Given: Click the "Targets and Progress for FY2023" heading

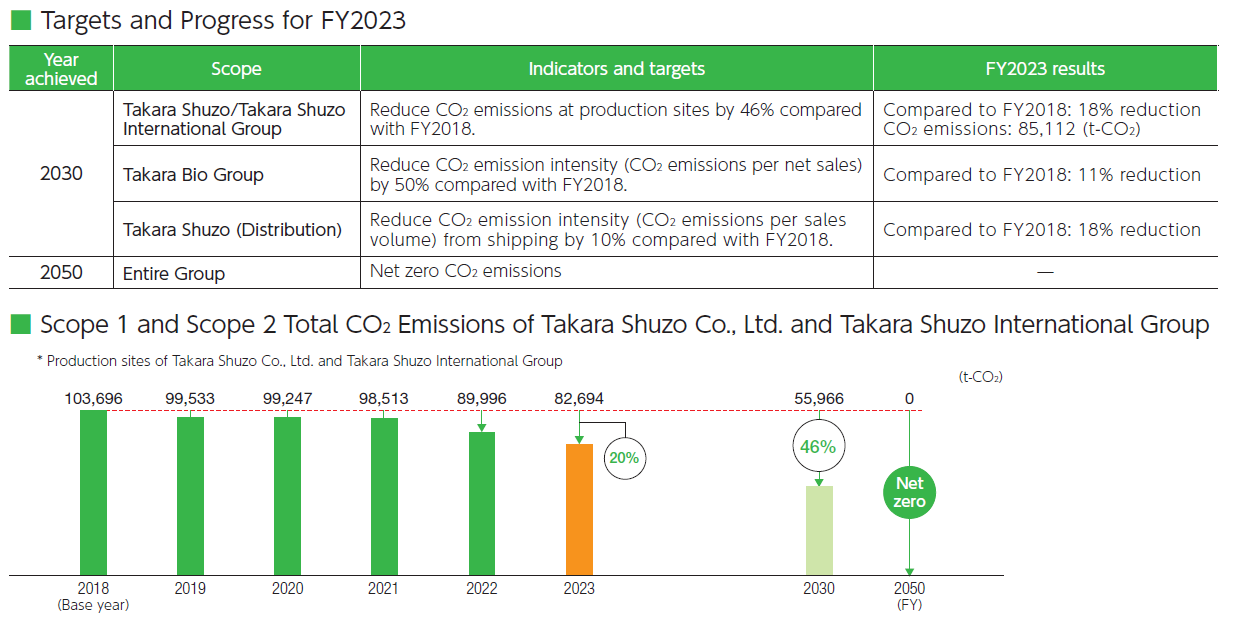Looking at the screenshot, I should (223, 20).
